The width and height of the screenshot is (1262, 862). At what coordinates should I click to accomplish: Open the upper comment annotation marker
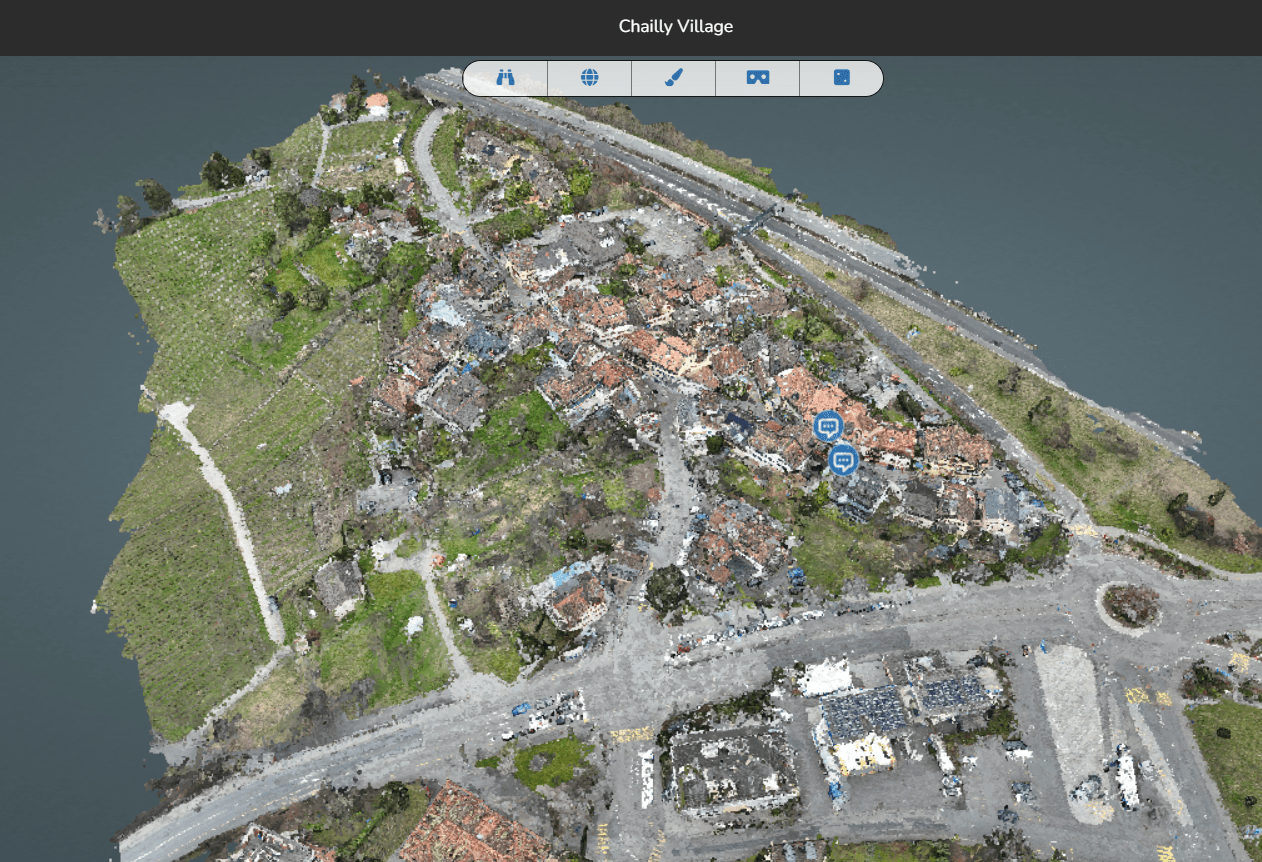(x=828, y=427)
